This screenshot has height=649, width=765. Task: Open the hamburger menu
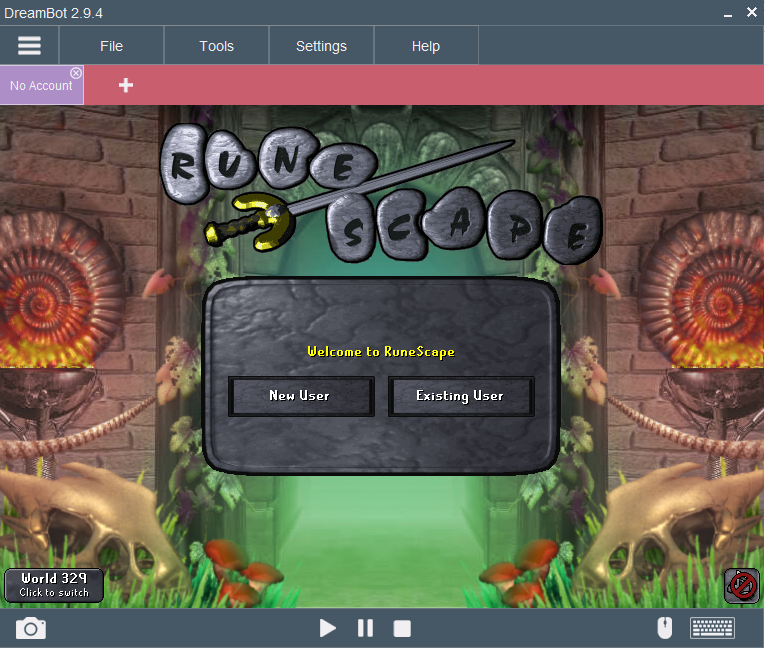(29, 45)
